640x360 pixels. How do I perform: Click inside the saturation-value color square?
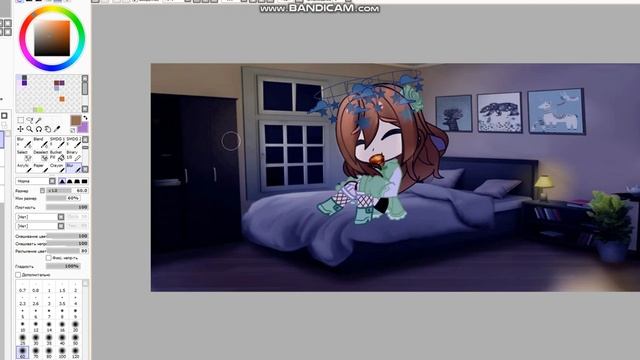pos(52,38)
